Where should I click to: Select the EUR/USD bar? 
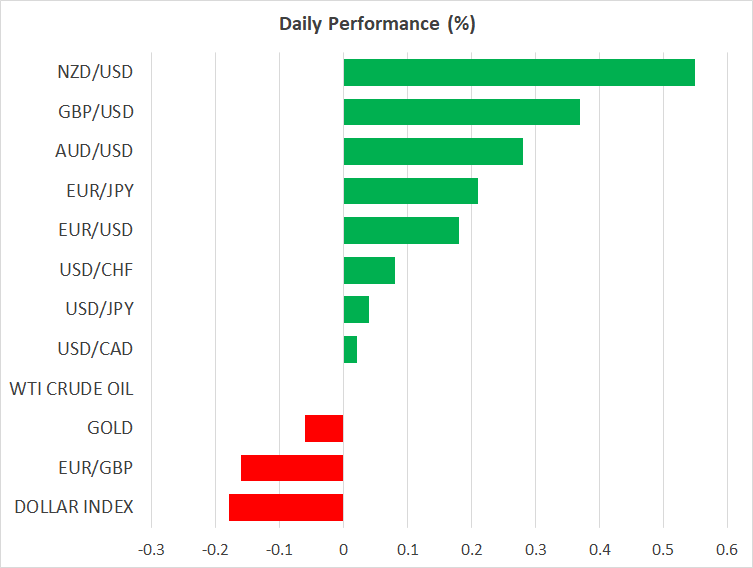400,230
